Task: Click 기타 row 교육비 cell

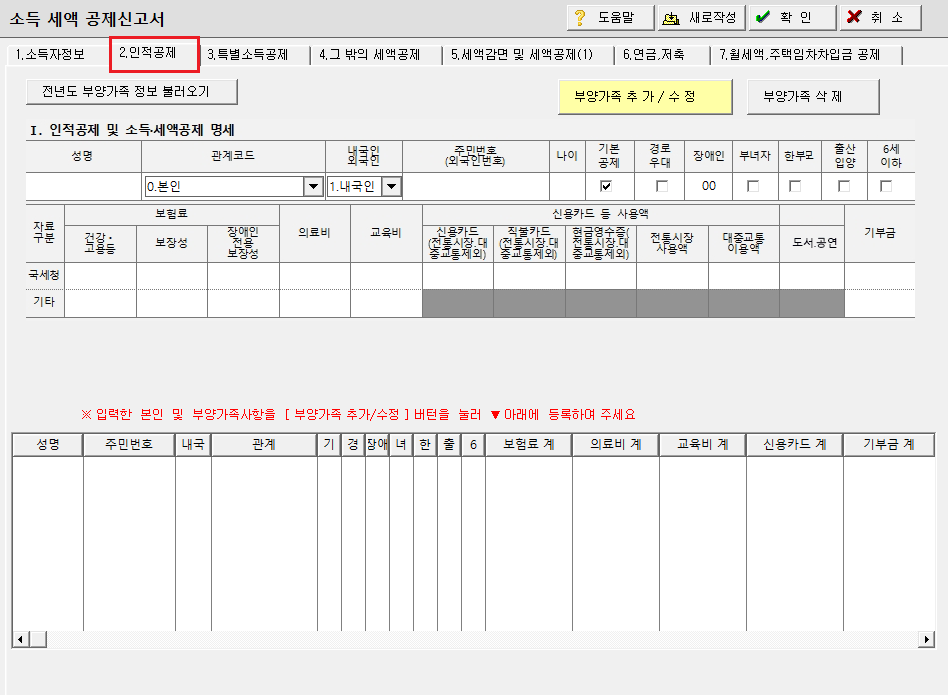Action: [386, 303]
